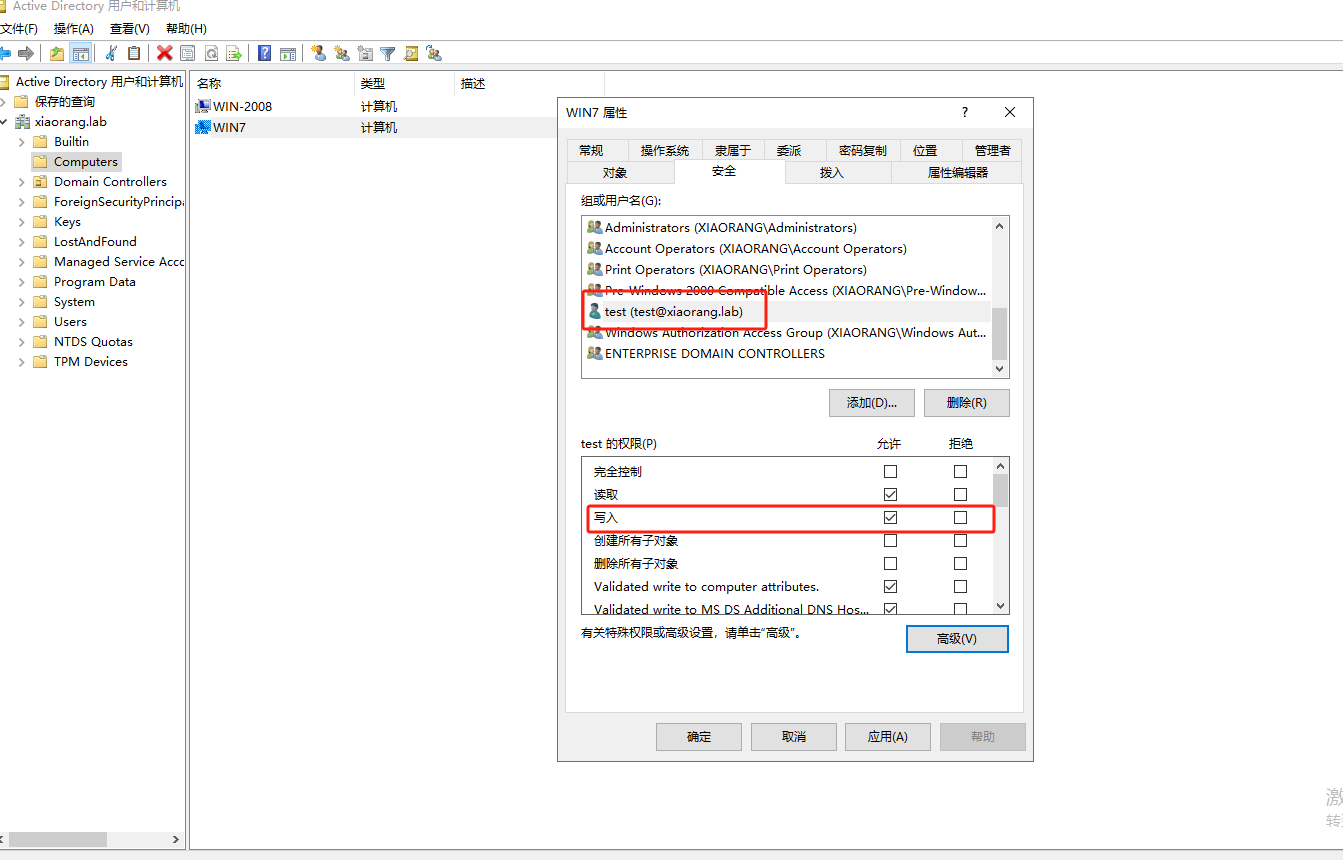
Task: Uncheck Allow for 读取 permission
Action: [x=890, y=494]
